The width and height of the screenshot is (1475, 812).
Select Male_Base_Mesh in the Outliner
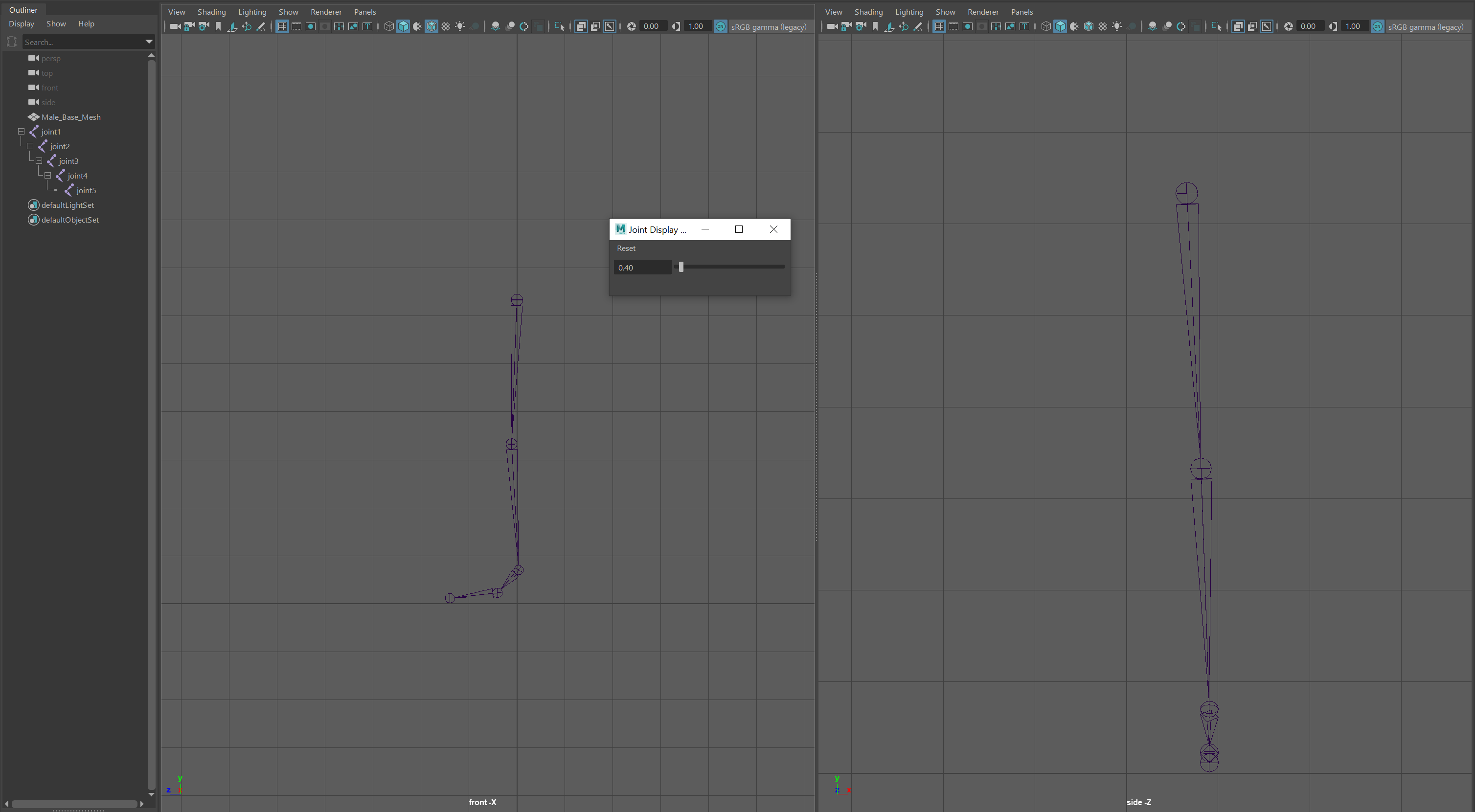tap(70, 117)
